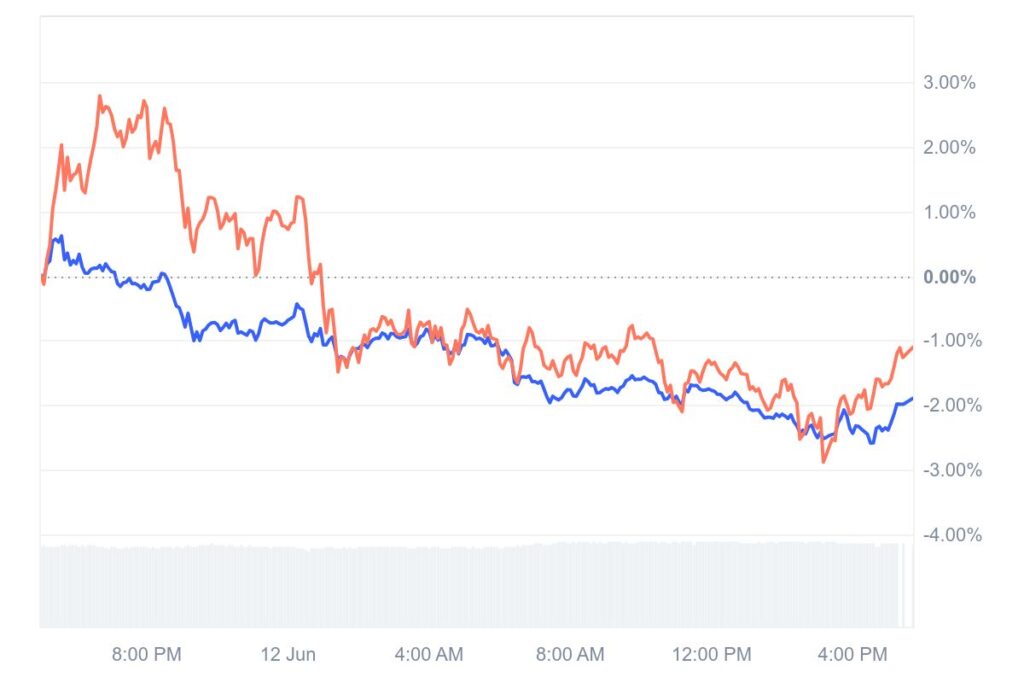Click the bold 0.00% baseline label
Image resolution: width=1024 pixels, height=683 pixels.
click(948, 277)
